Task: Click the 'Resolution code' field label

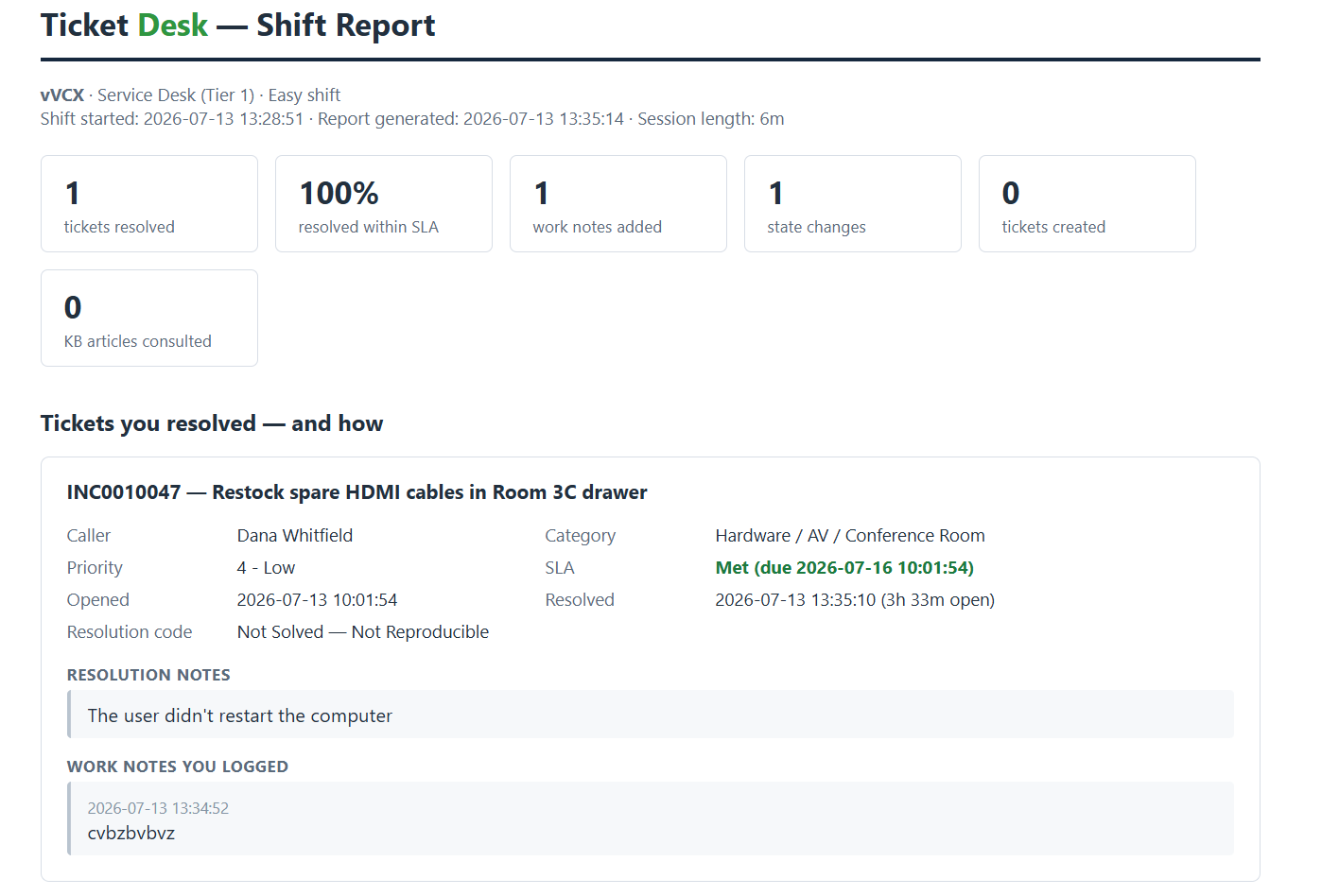Action: [x=130, y=632]
